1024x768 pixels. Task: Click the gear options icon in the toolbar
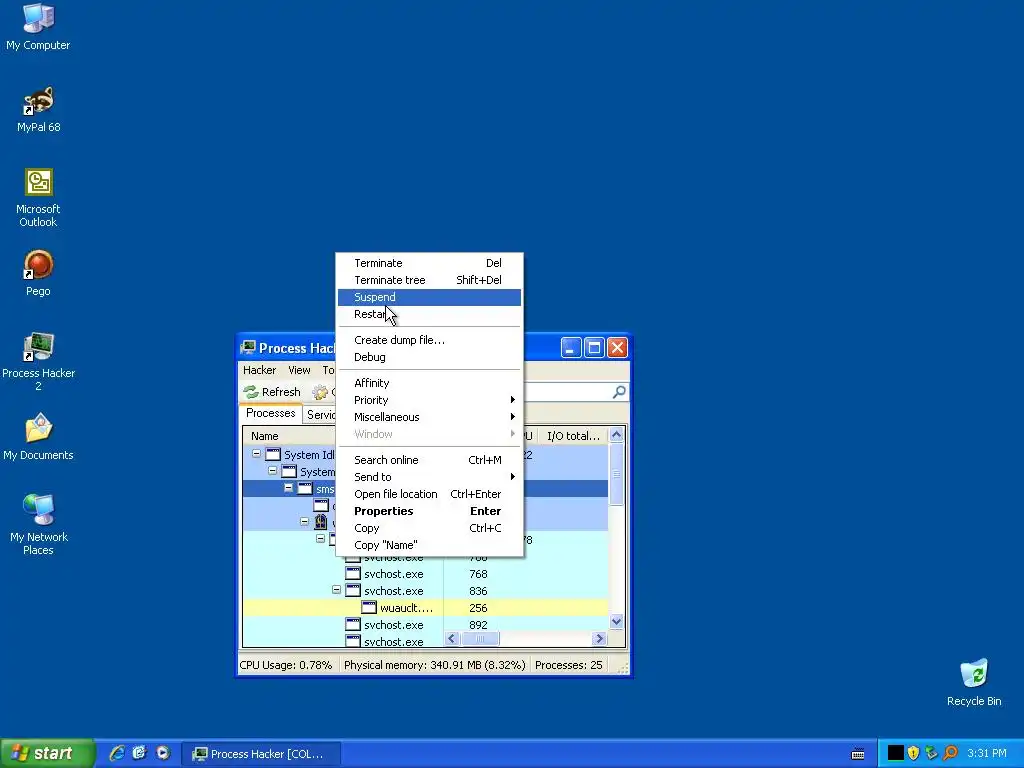(x=320, y=392)
